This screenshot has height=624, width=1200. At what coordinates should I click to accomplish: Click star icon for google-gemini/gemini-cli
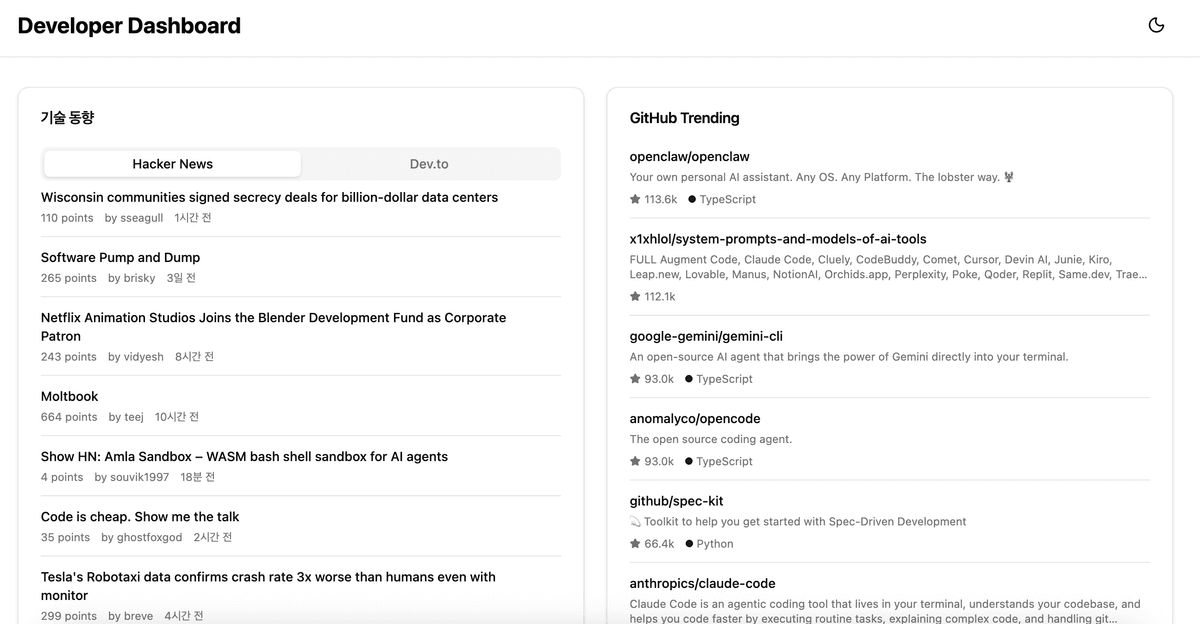point(635,379)
